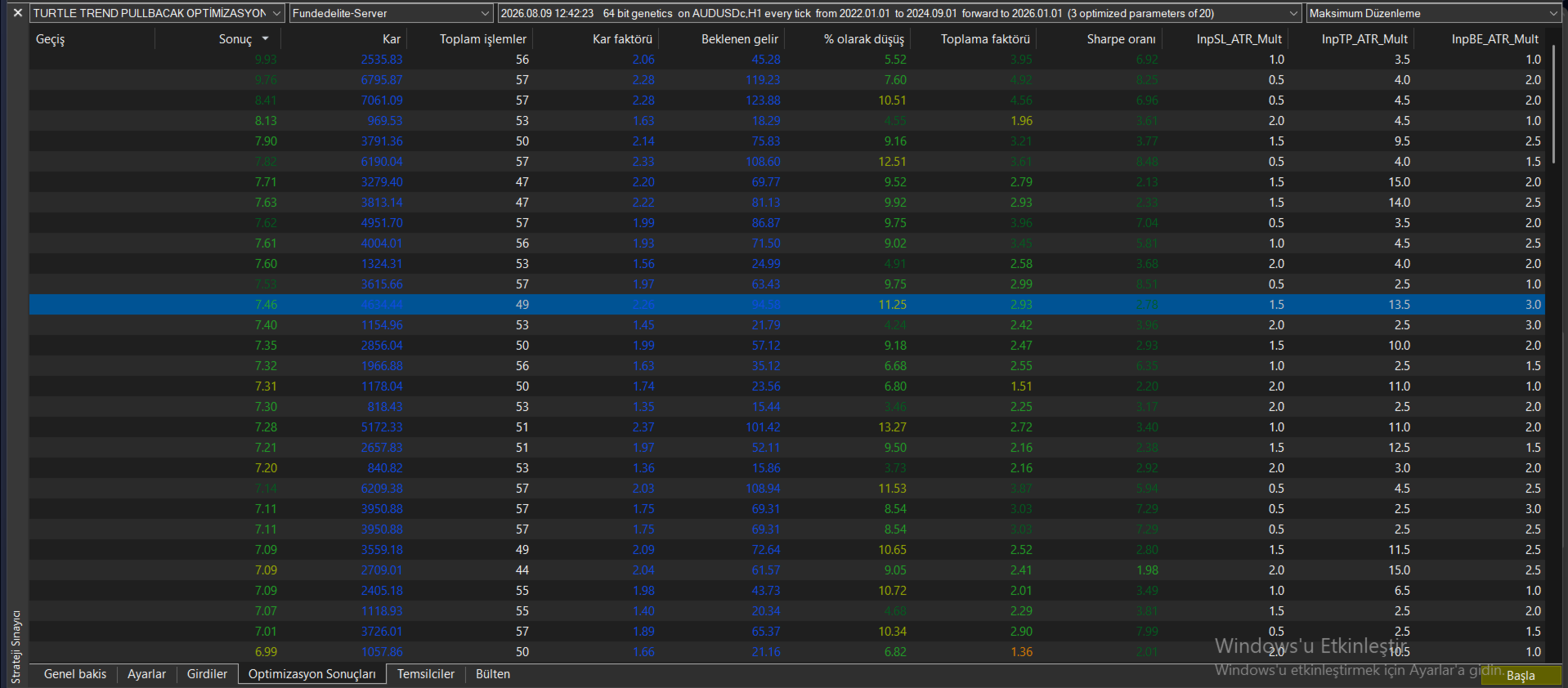Select the row with profit 1118.93
Screen dimensions: 1568x688
[x=787, y=611]
